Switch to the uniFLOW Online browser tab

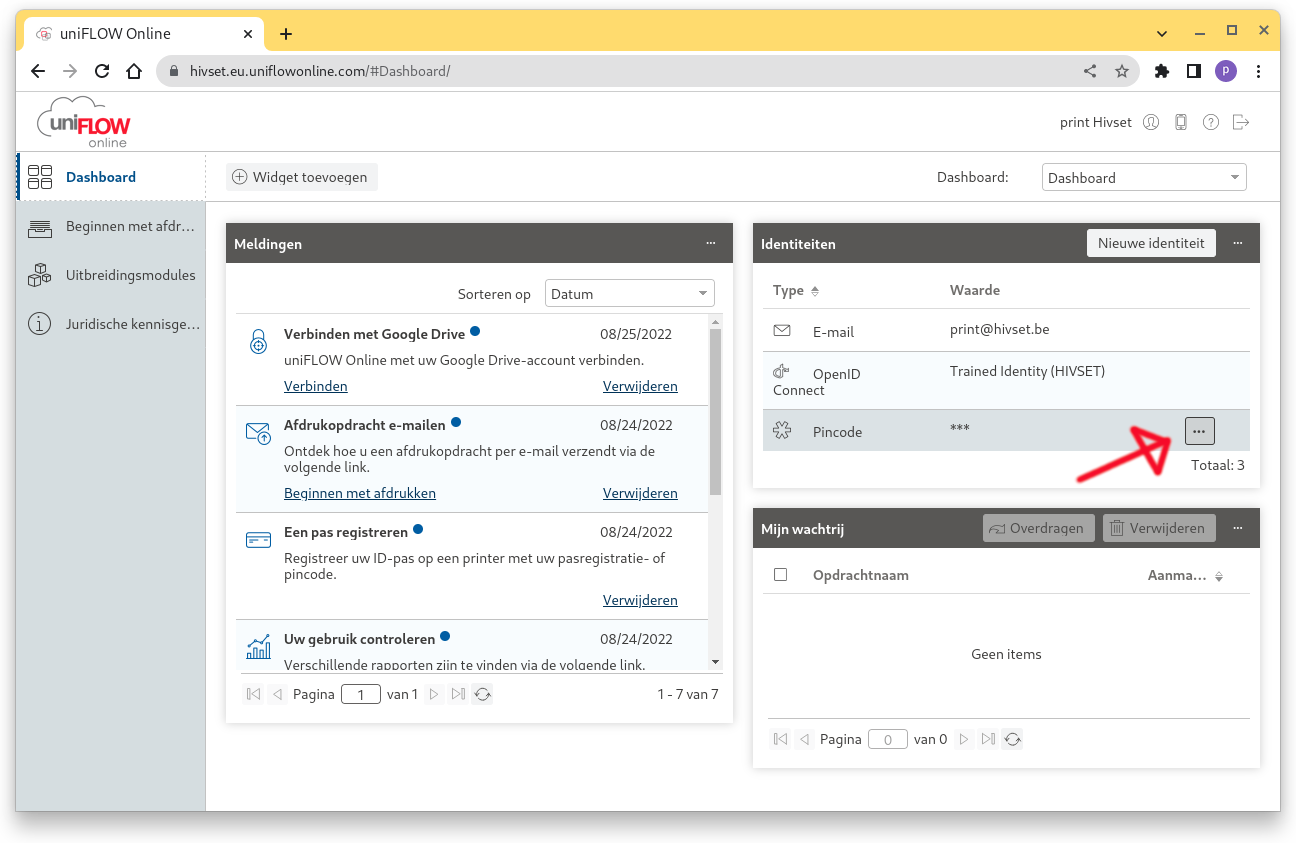pyautogui.click(x=144, y=34)
